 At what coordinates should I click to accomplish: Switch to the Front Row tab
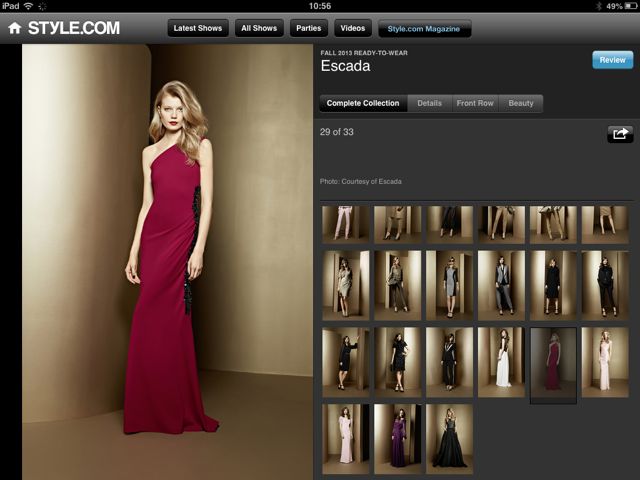pyautogui.click(x=475, y=103)
